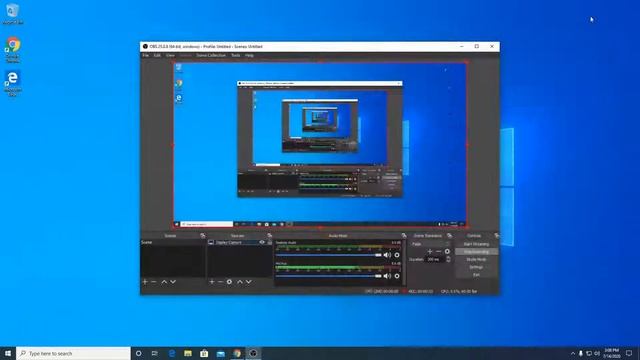The image size is (640, 360).
Task: Move the source up in the Sources list
Action: tap(240, 282)
